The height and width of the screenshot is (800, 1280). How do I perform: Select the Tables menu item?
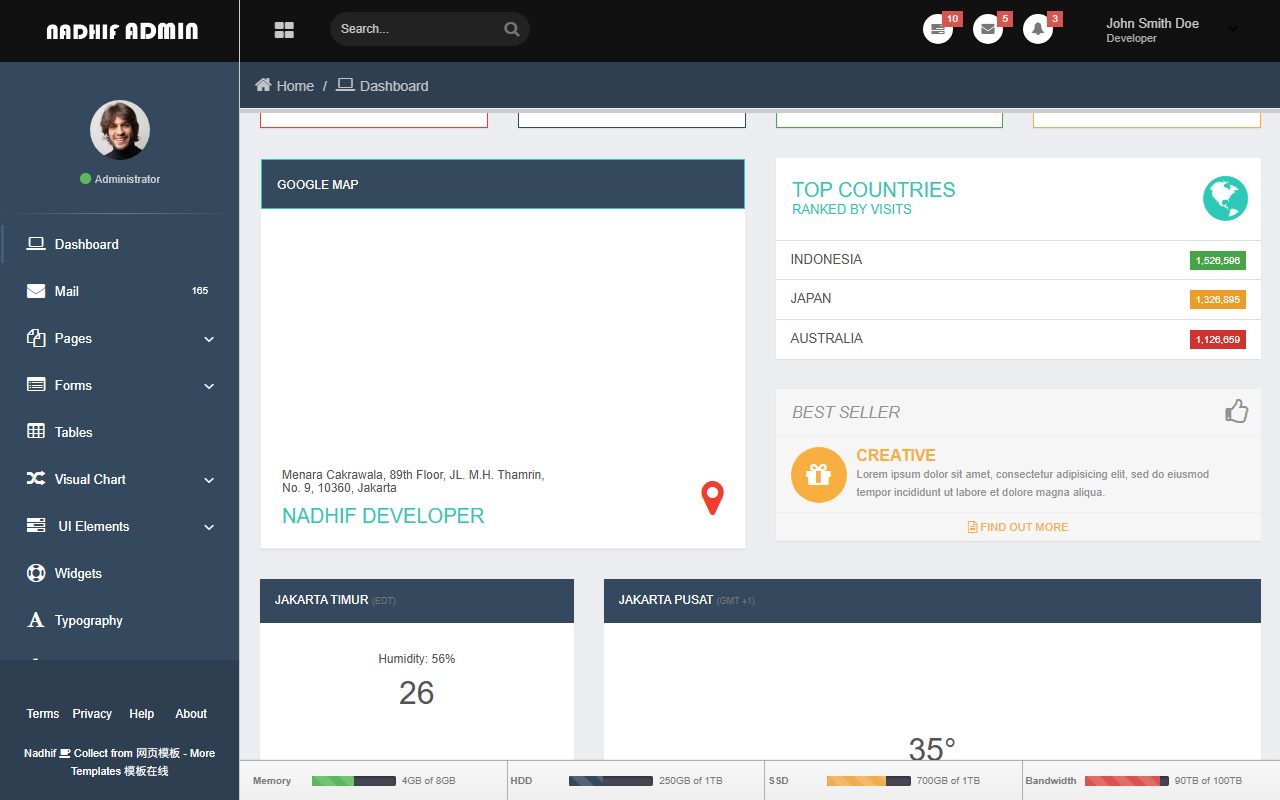pos(120,432)
